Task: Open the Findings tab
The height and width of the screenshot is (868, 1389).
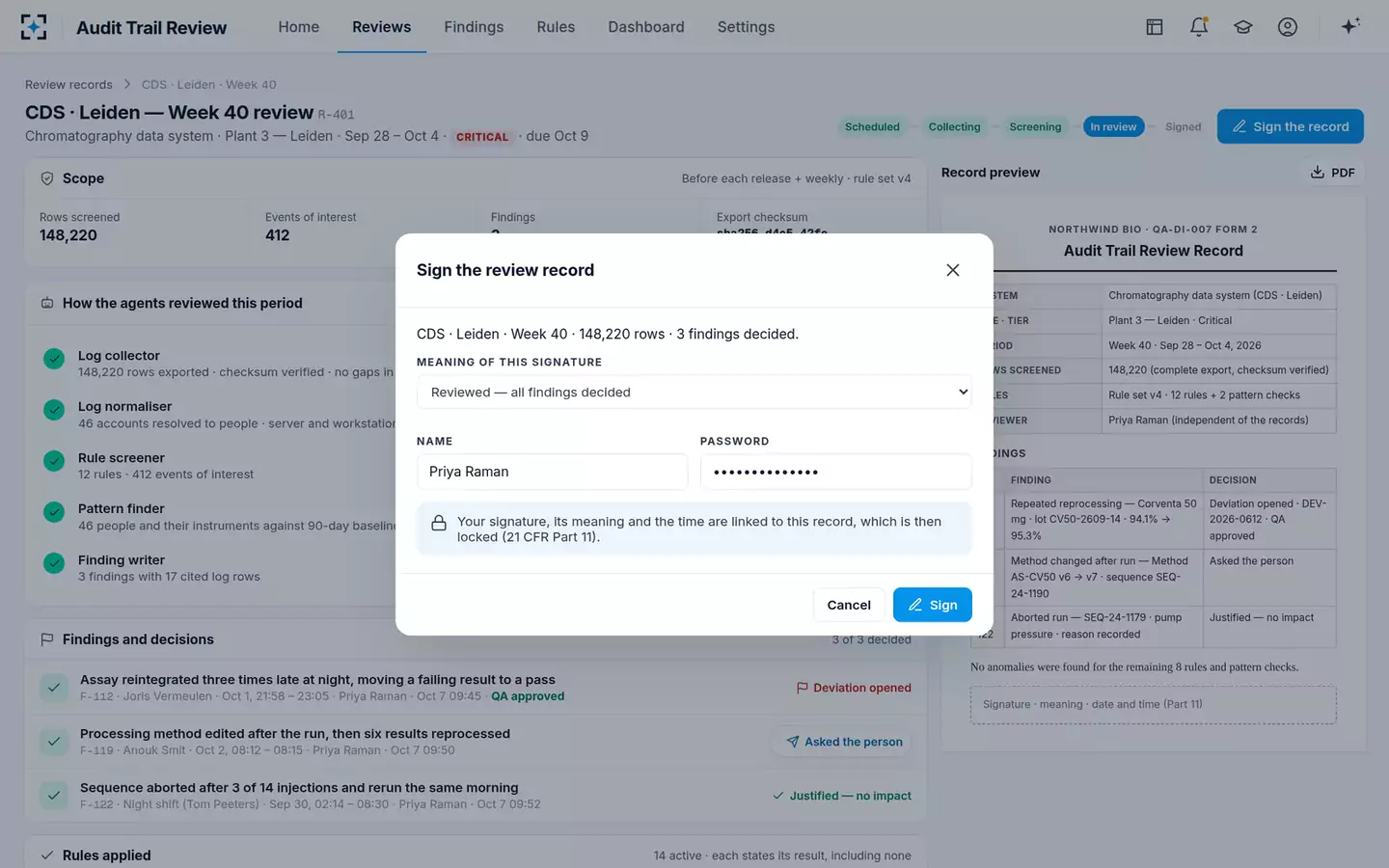Action: pyautogui.click(x=474, y=27)
